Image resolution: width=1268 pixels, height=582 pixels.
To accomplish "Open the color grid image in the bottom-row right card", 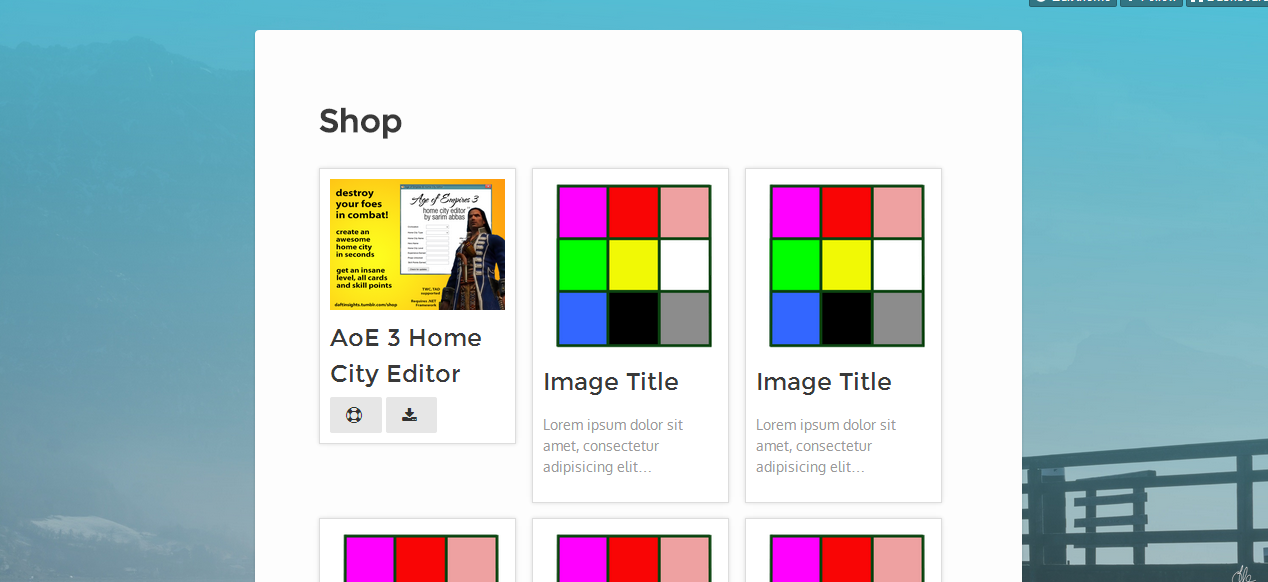I will pyautogui.click(x=847, y=558).
